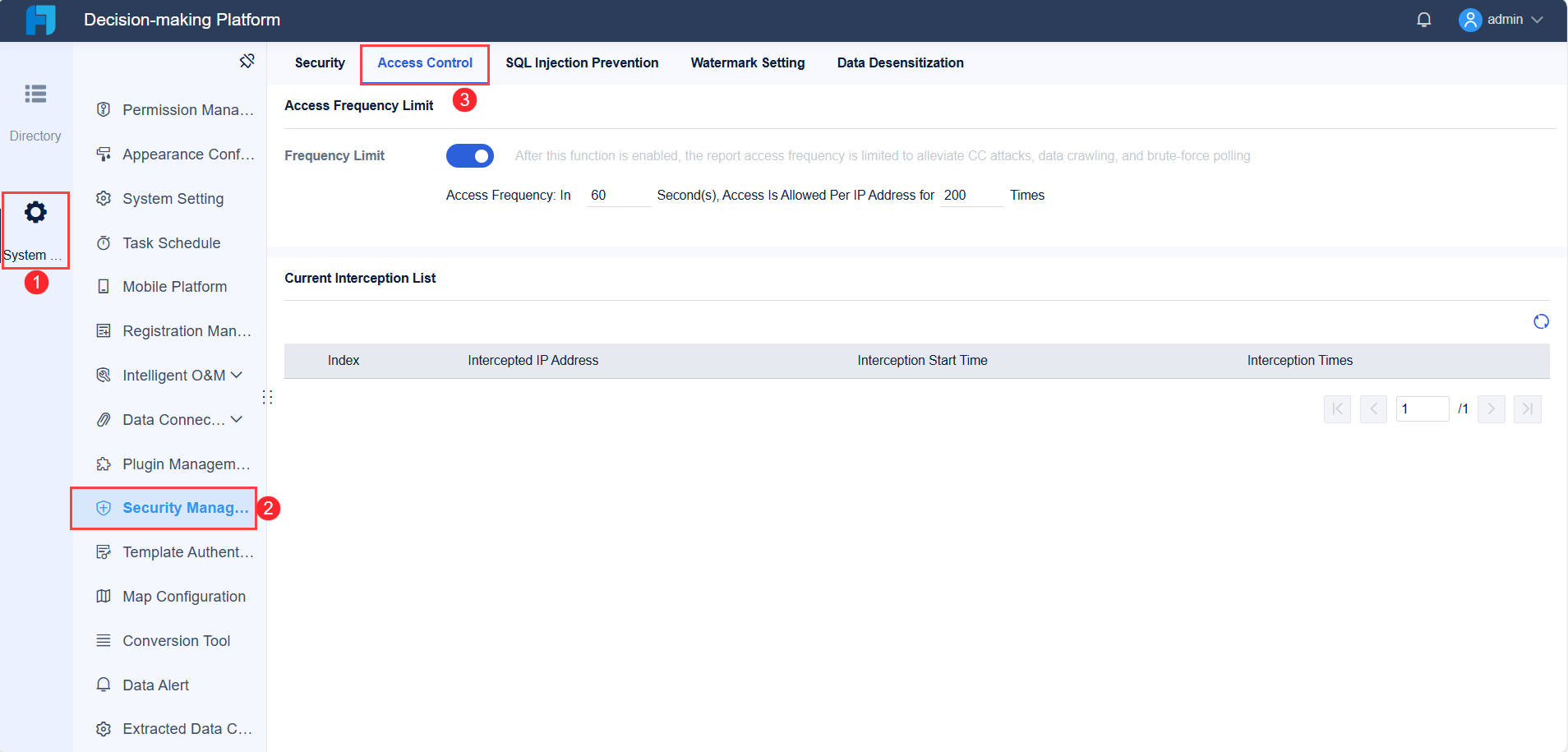
Task: Click the next page arrow in pagination
Action: point(1491,408)
